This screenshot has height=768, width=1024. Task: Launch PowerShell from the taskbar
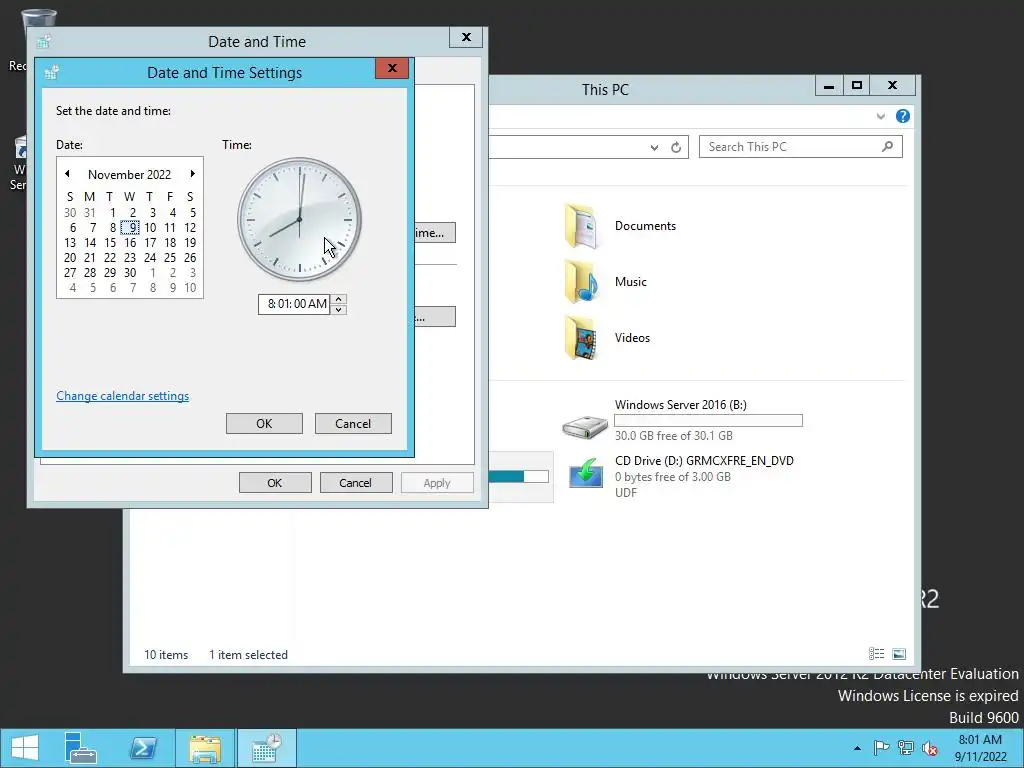pos(143,748)
